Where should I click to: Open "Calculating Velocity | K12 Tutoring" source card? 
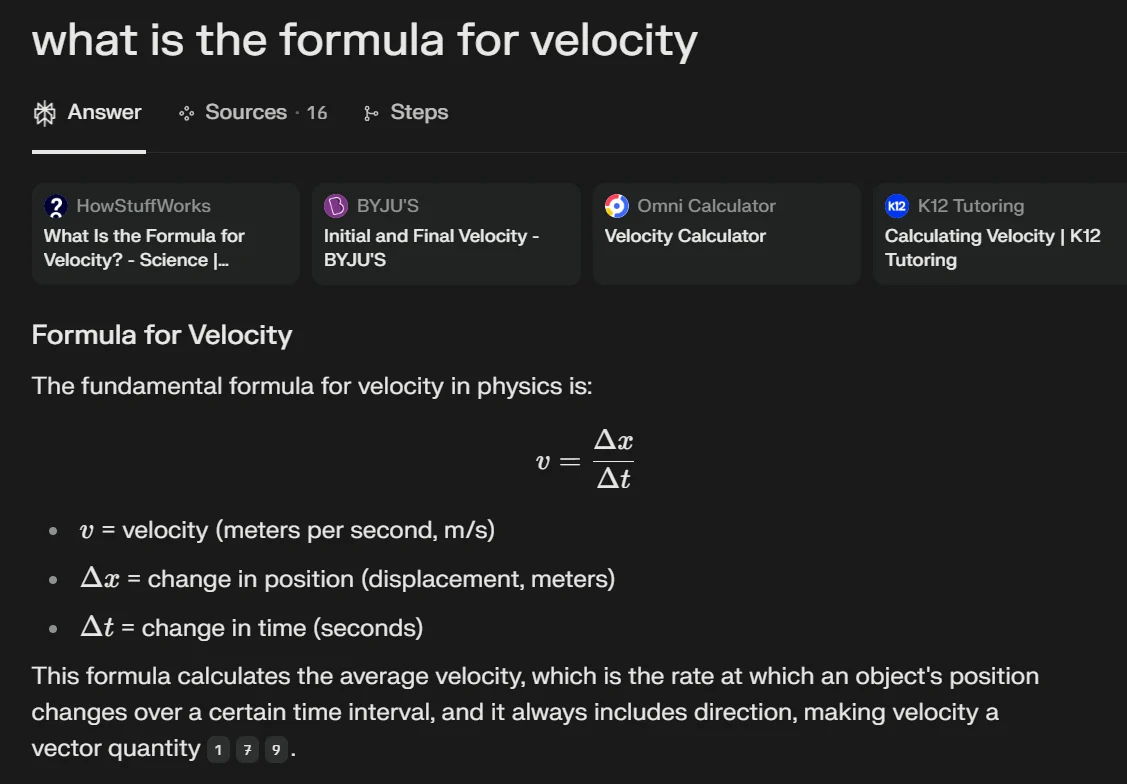pos(992,247)
